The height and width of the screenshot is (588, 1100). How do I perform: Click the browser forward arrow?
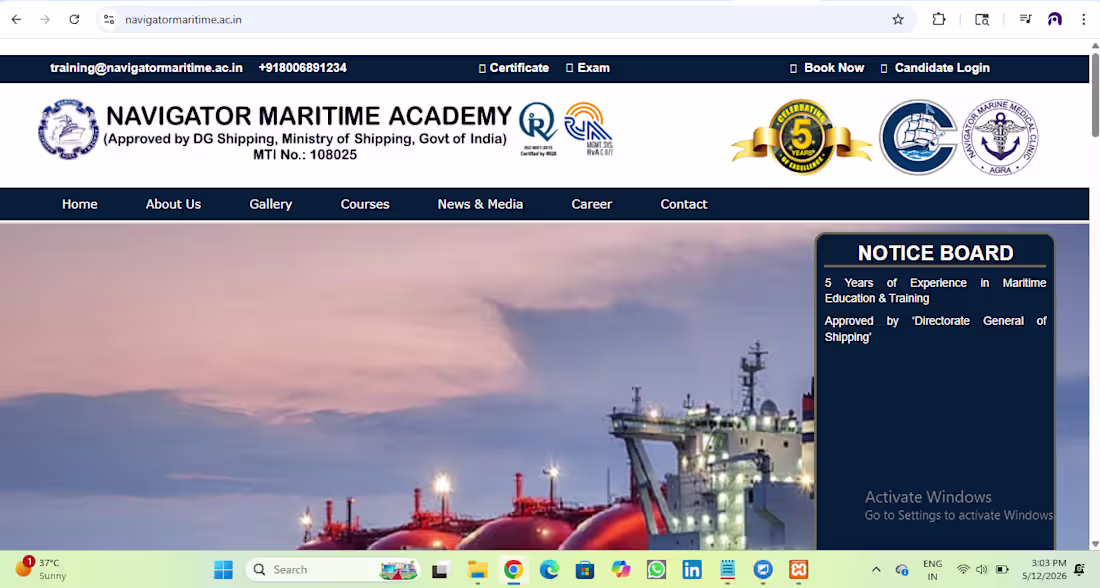(x=45, y=20)
